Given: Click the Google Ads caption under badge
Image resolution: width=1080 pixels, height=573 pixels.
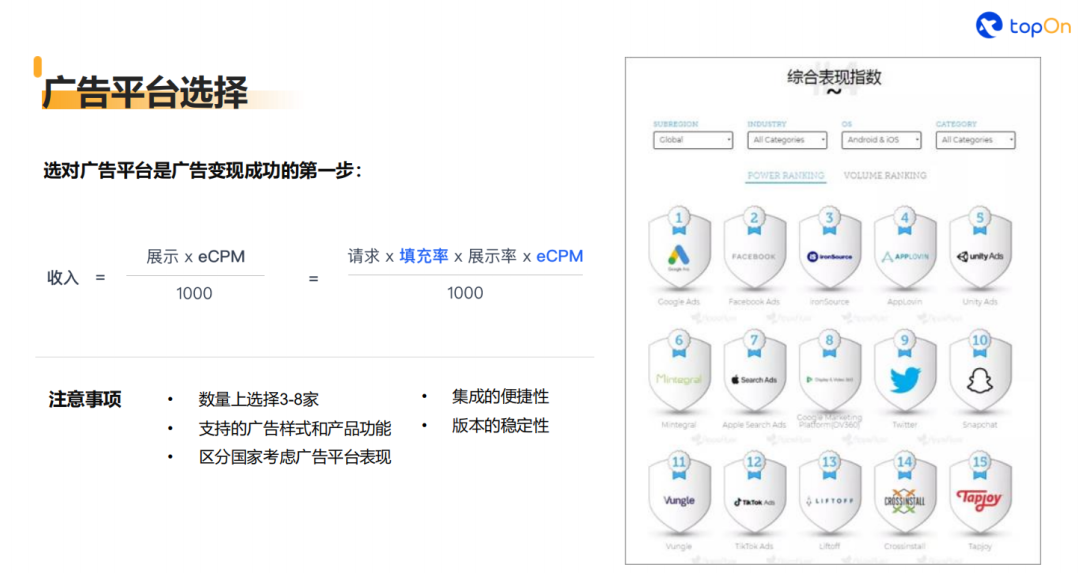Looking at the screenshot, I should 678,302.
